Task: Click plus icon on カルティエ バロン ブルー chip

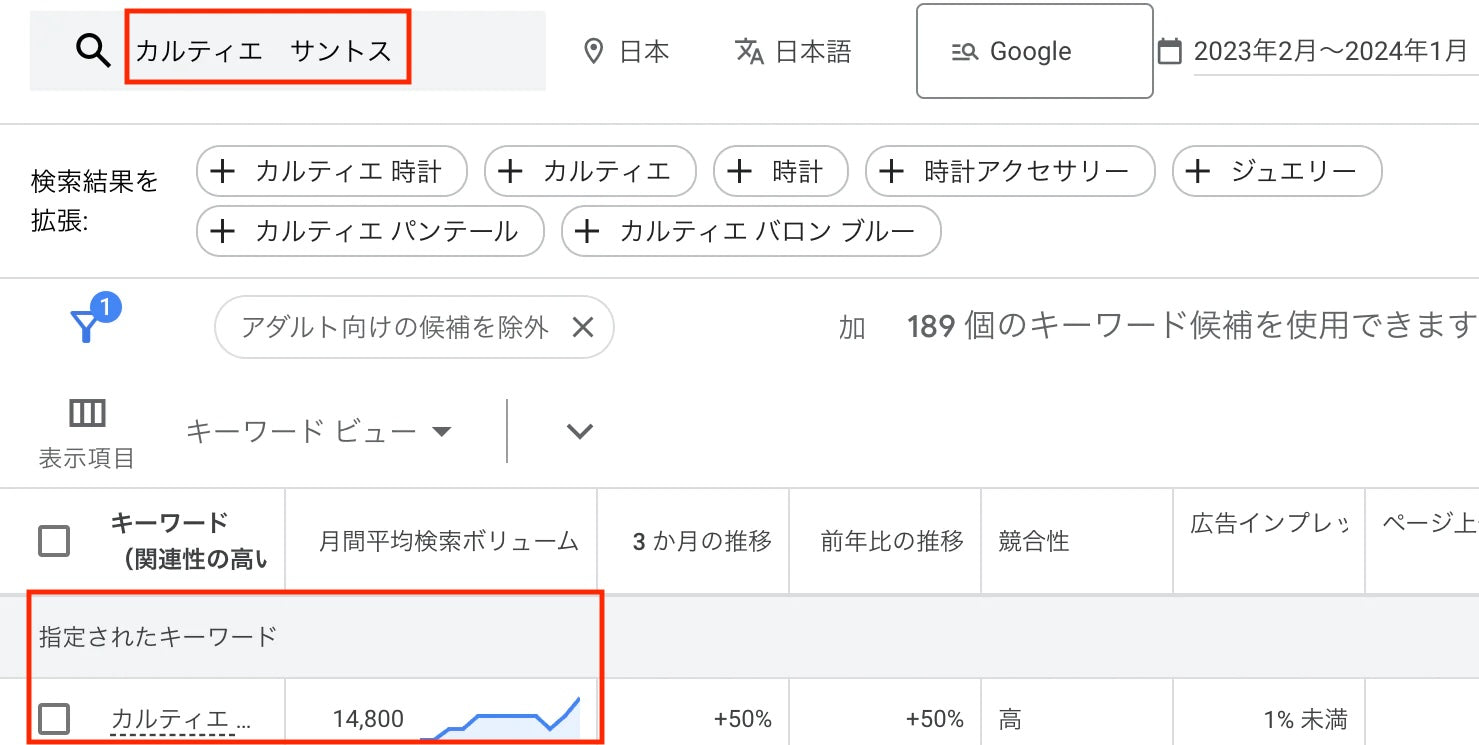Action: pyautogui.click(x=587, y=232)
